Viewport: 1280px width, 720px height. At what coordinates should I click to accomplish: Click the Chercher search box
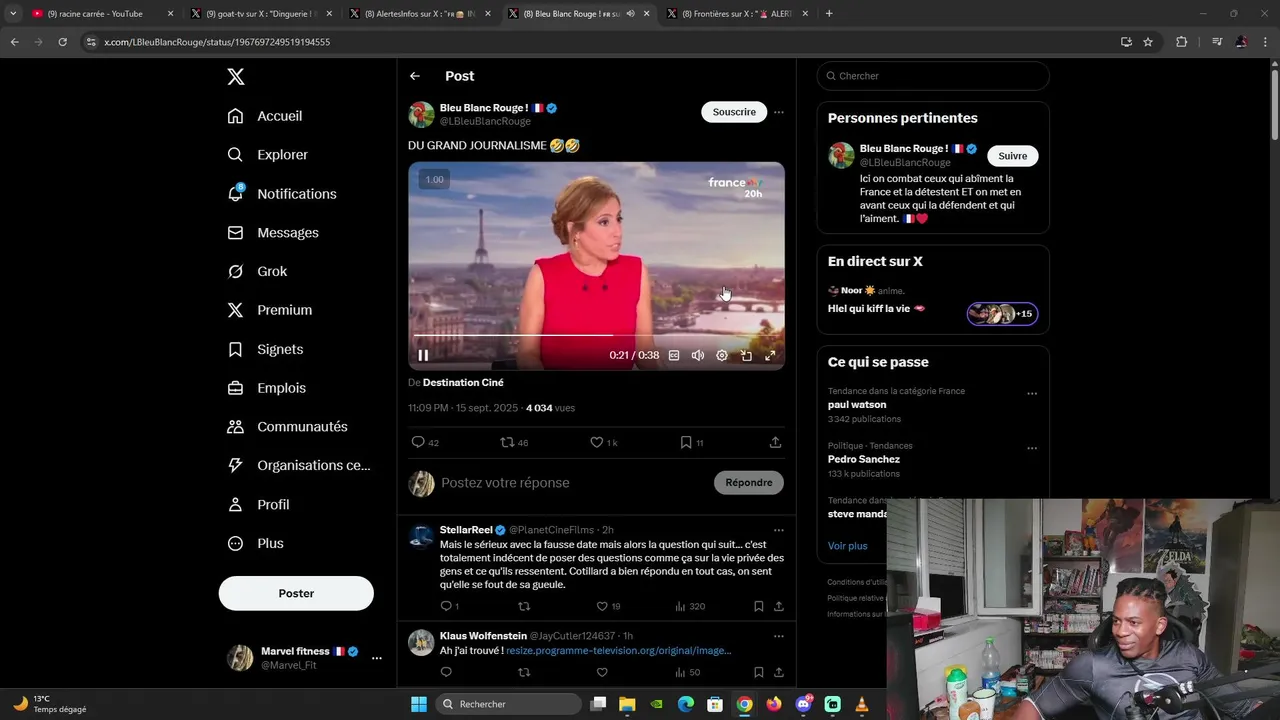933,76
